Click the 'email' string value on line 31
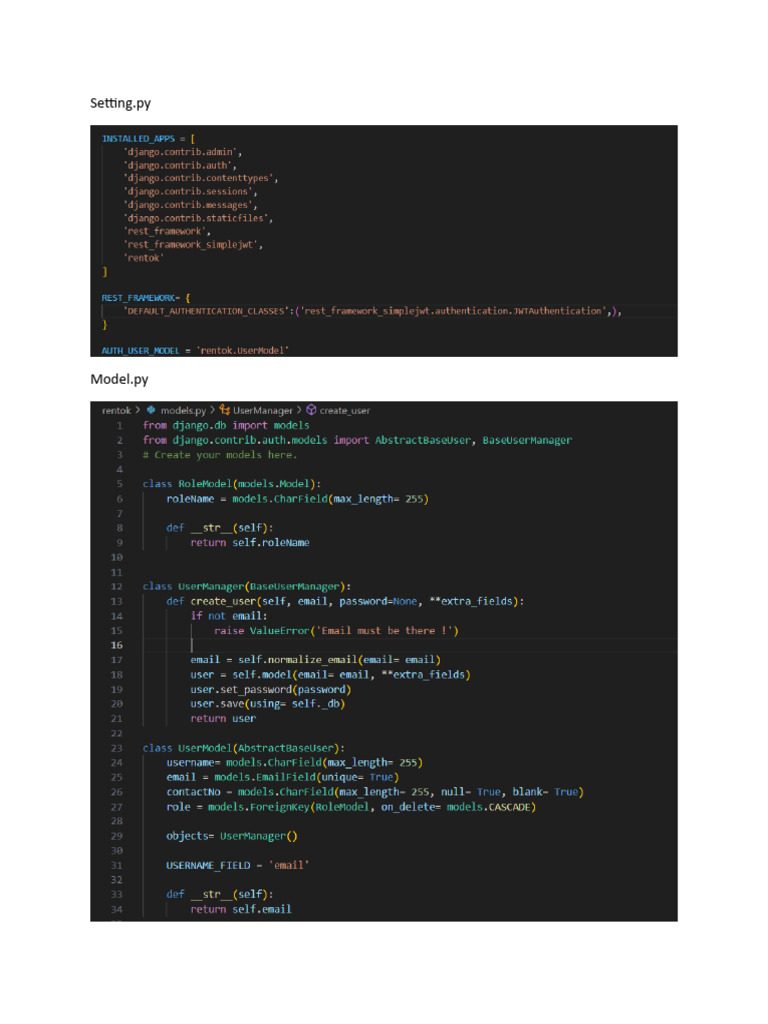Image resolution: width=768 pixels, height=1024 pixels. tap(289, 865)
